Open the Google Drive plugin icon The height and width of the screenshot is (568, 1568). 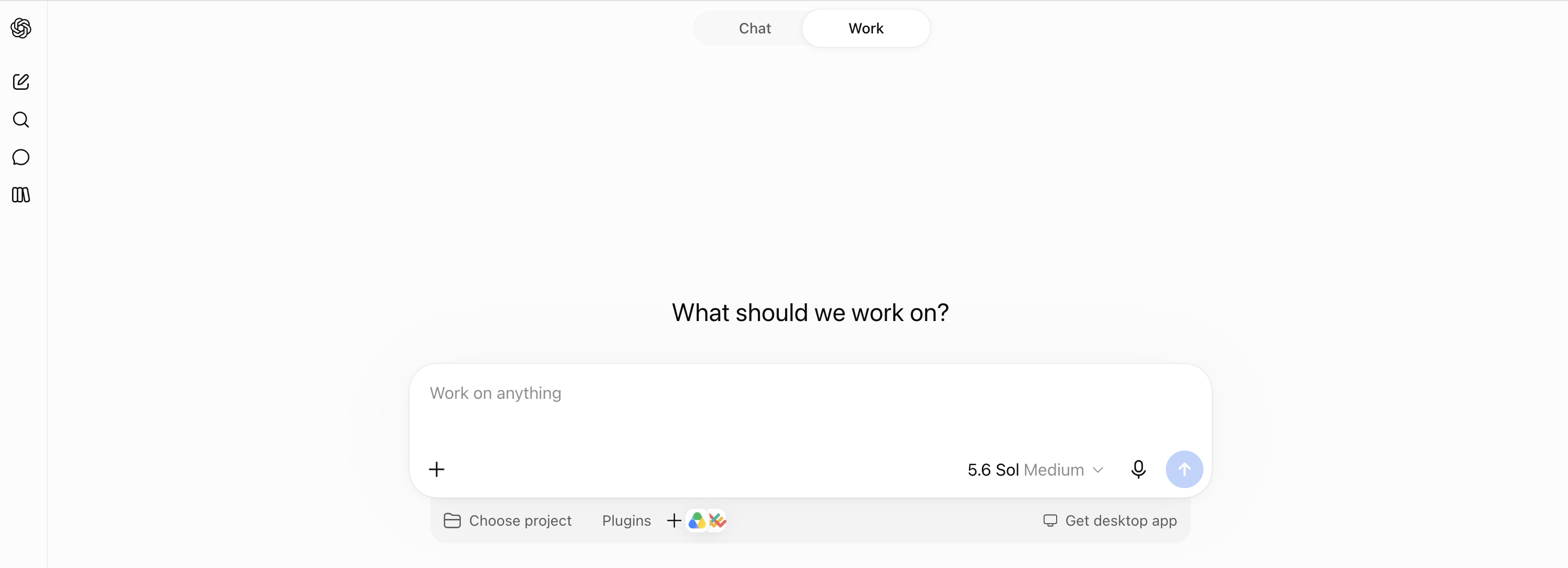pos(696,520)
